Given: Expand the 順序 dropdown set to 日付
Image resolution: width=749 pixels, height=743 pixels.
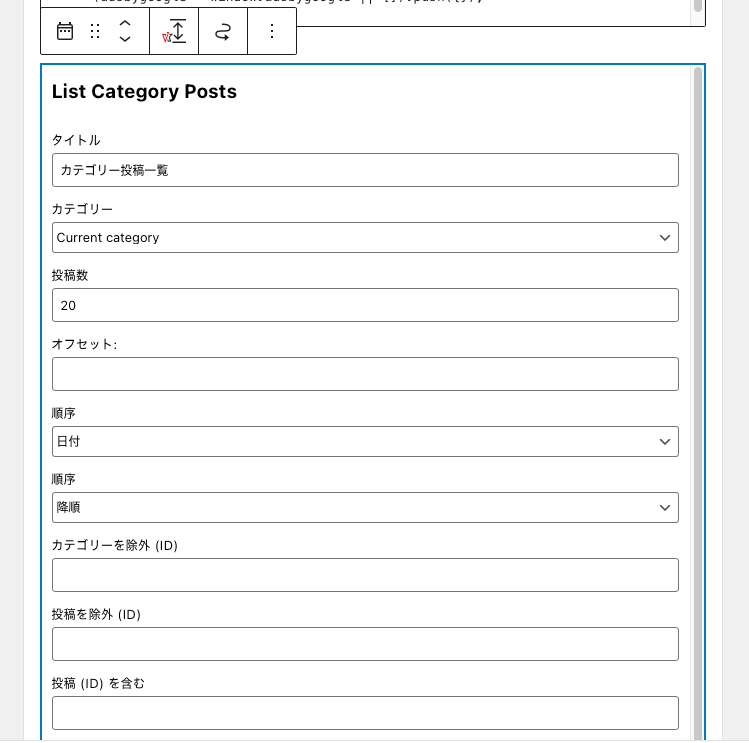Looking at the screenshot, I should [365, 442].
